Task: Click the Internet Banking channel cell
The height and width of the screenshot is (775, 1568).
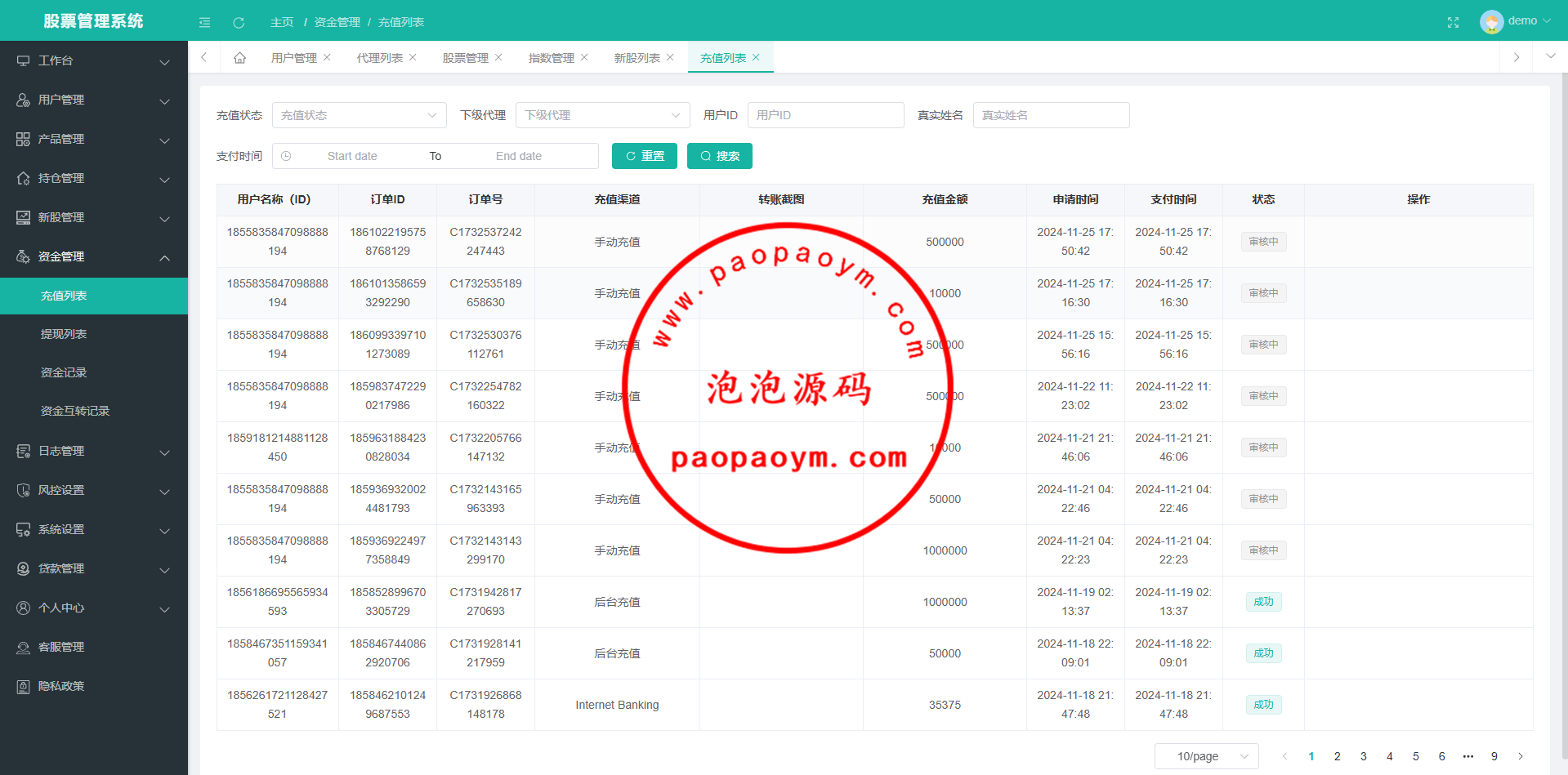Action: coord(617,705)
